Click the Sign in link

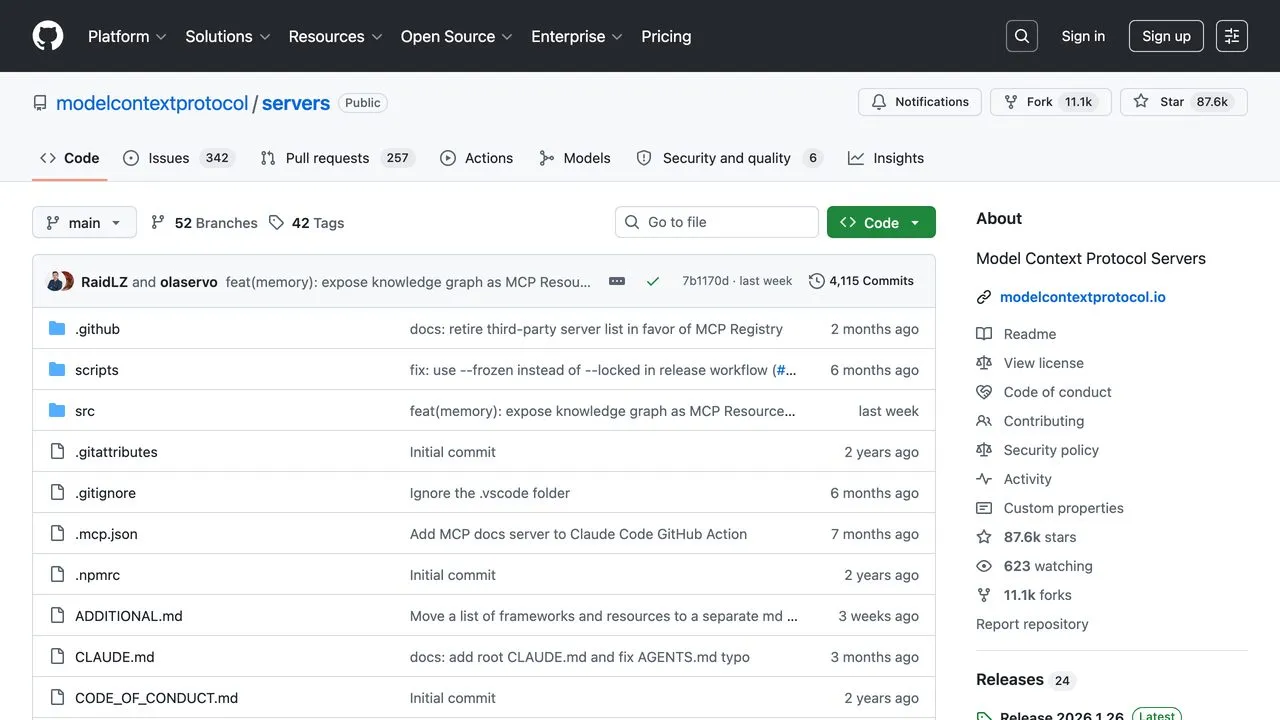click(x=1083, y=36)
